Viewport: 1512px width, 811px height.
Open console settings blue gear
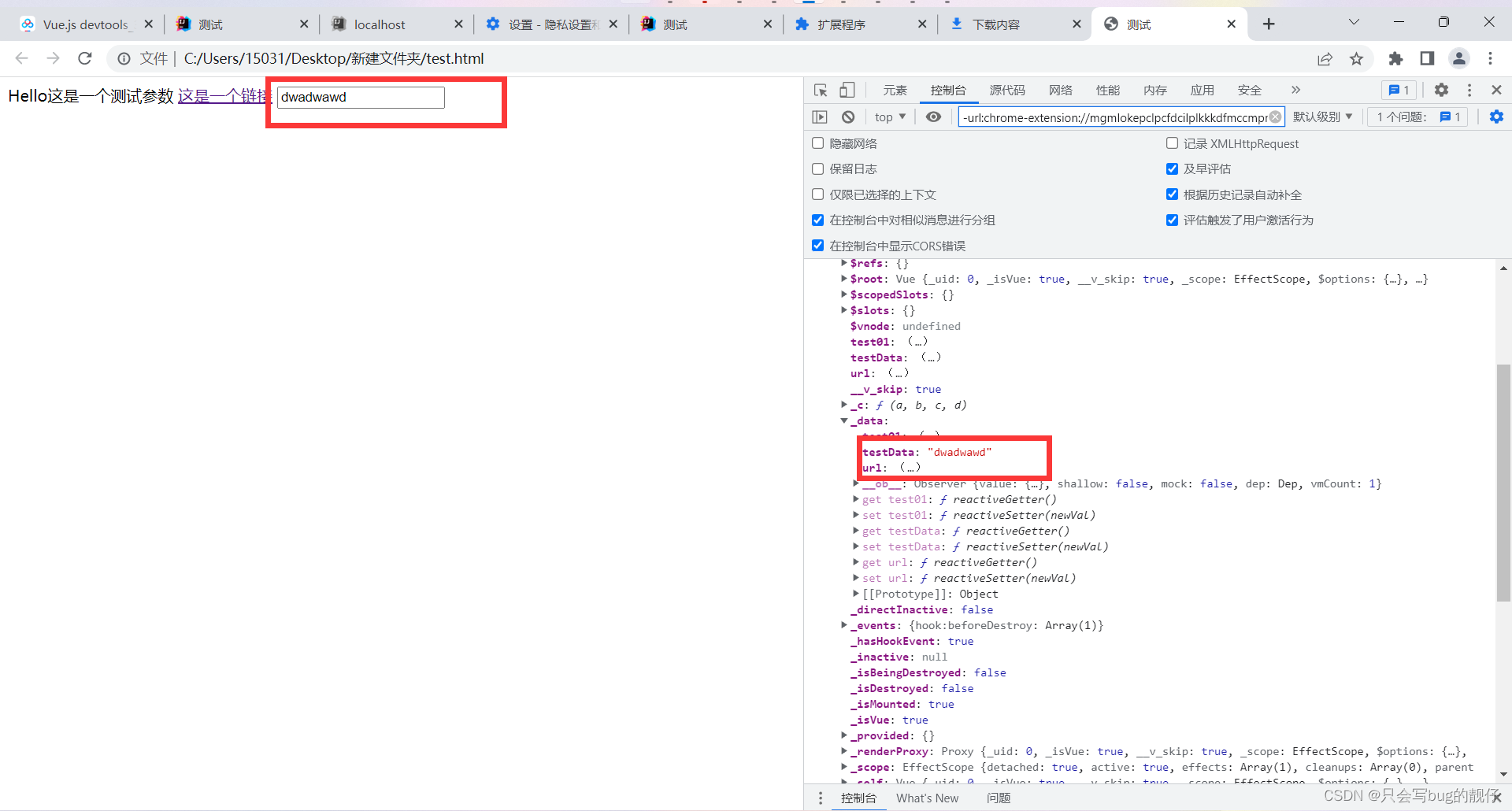pos(1496,117)
